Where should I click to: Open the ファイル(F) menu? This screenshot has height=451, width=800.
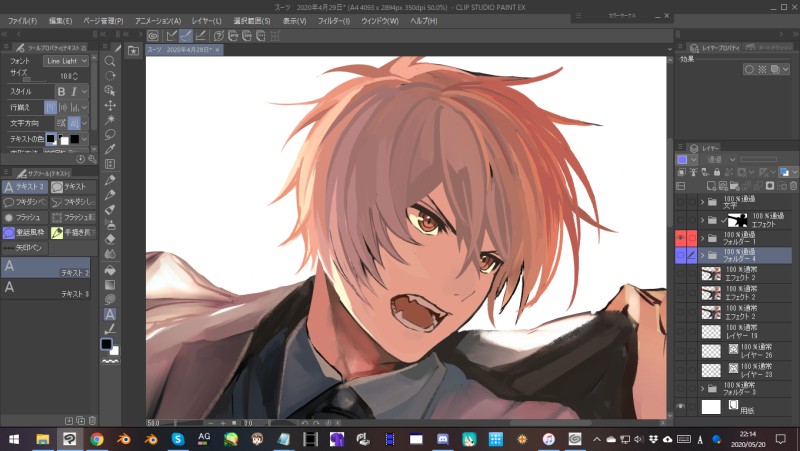point(22,21)
